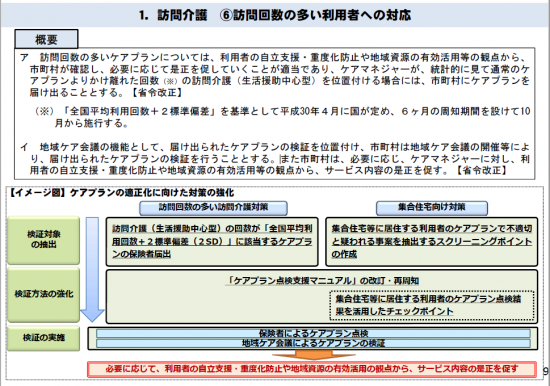Click the note '(※)「全国平均利用回数+2標準偏差」を基準として'
Viewport: 550px width, 386px height.
click(282, 117)
